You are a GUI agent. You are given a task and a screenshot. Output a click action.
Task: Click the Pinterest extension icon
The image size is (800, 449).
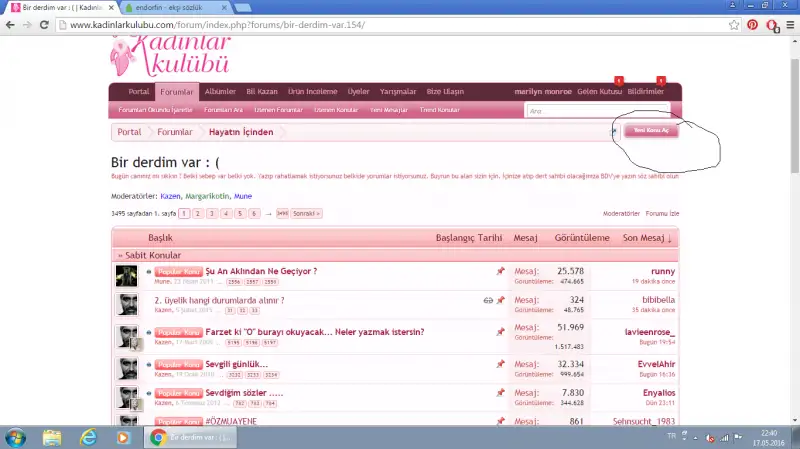[752, 24]
